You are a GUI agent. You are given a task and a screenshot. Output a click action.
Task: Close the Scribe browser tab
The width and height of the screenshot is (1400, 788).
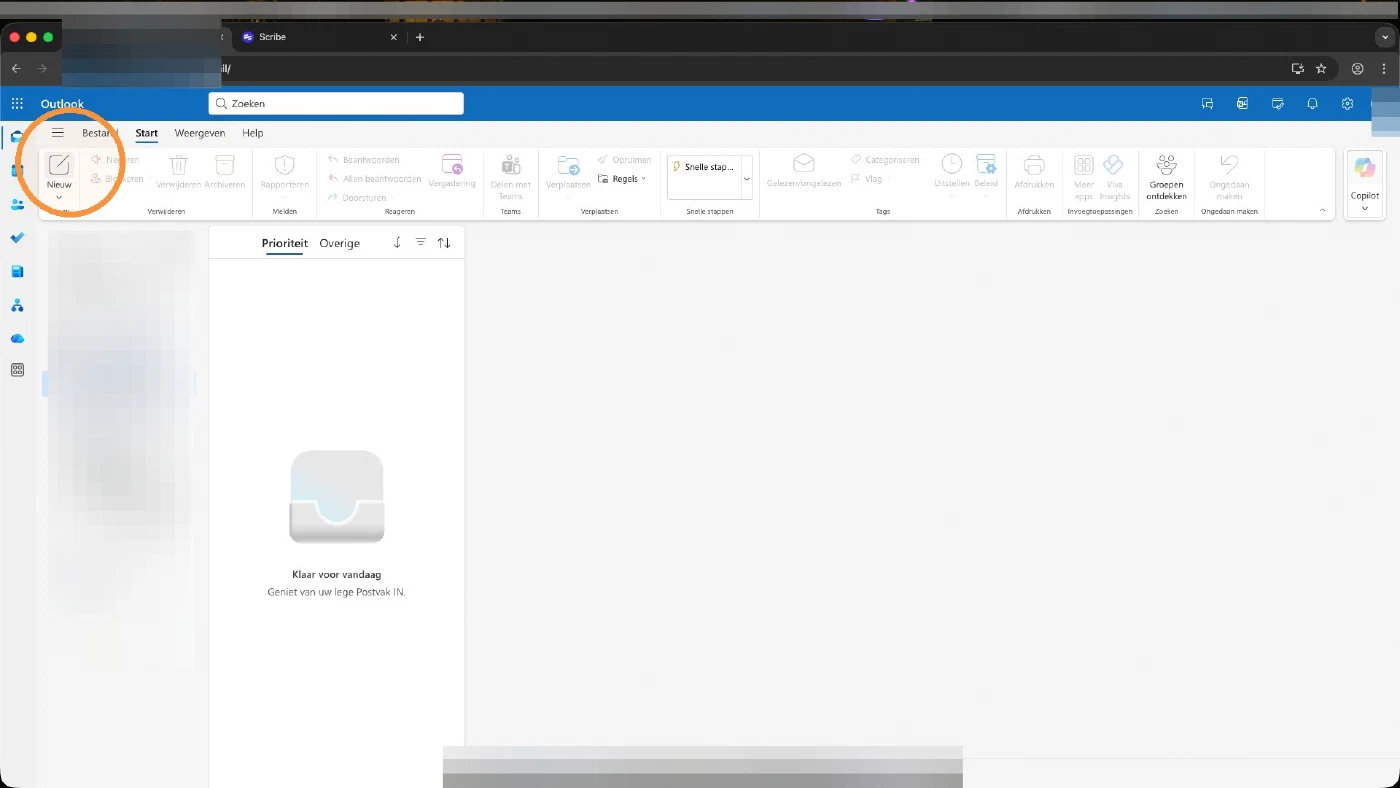[x=393, y=37]
